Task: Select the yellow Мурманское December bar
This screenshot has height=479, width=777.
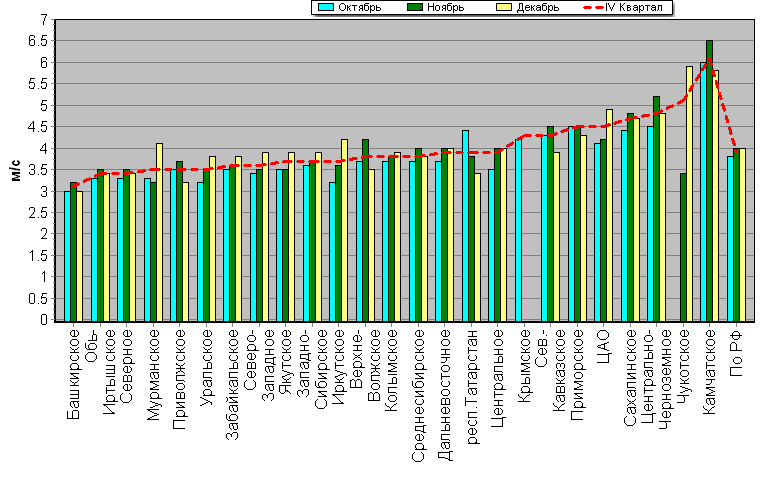Action: point(160,232)
